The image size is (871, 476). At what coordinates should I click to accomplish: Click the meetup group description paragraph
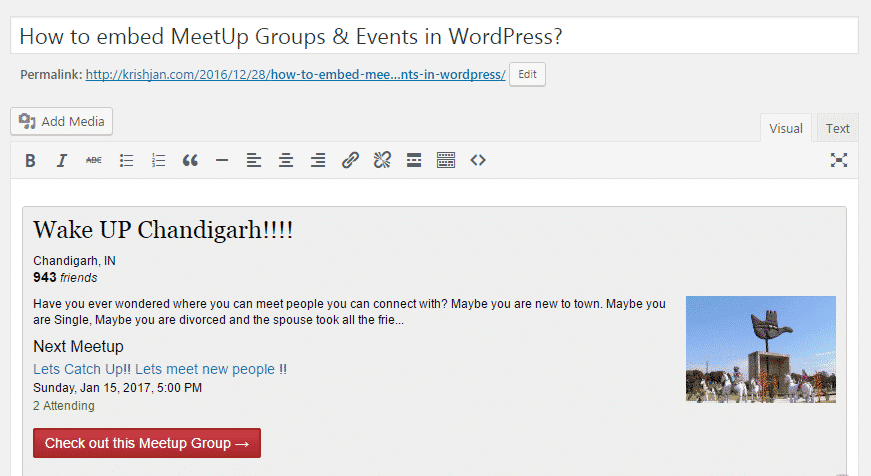tap(349, 312)
